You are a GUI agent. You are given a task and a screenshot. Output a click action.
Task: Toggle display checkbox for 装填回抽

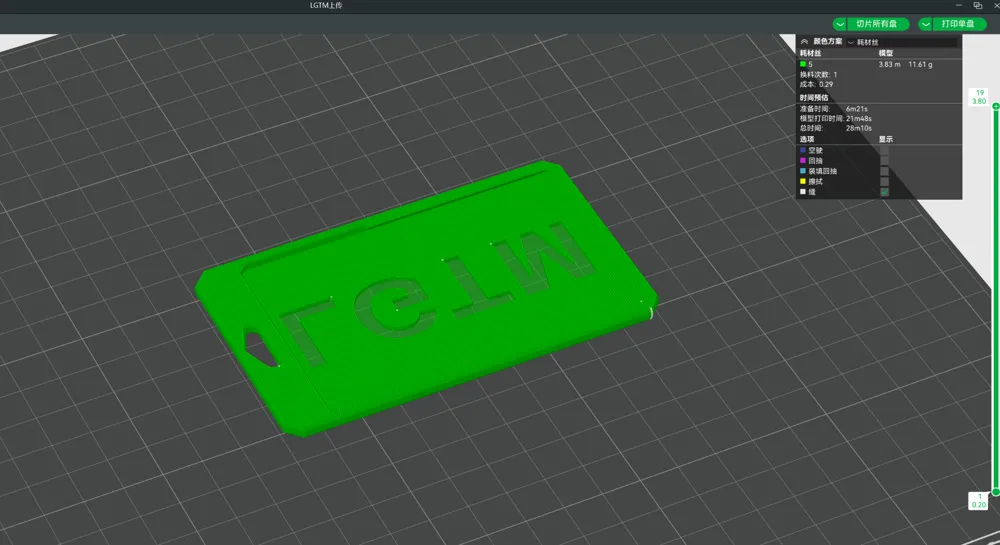884,171
